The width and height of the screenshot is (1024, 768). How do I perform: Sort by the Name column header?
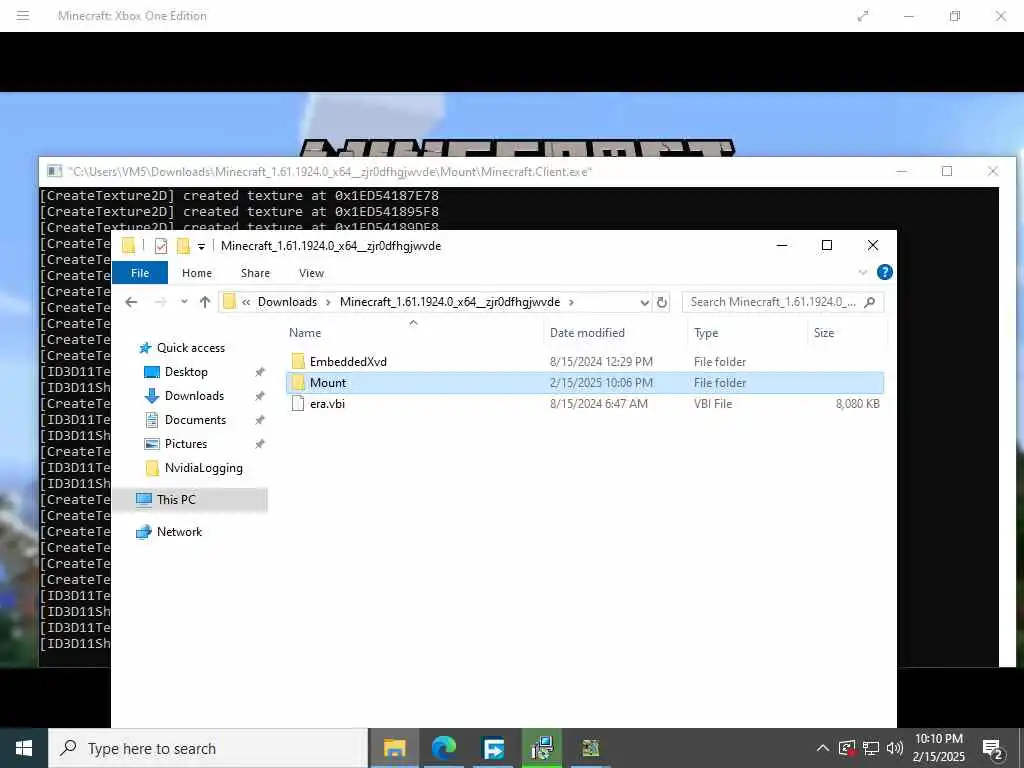[x=305, y=332]
